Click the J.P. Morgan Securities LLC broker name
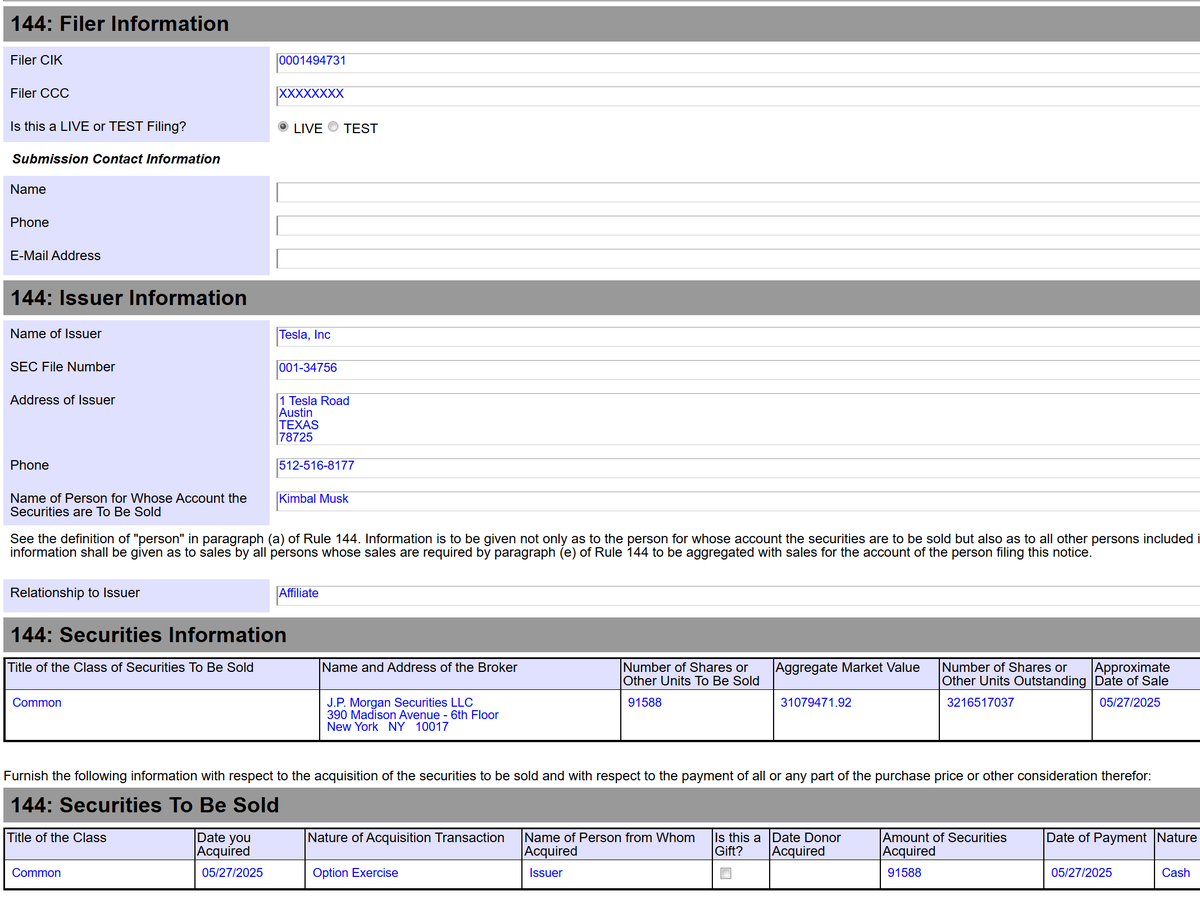The height and width of the screenshot is (900, 1200). tap(400, 703)
